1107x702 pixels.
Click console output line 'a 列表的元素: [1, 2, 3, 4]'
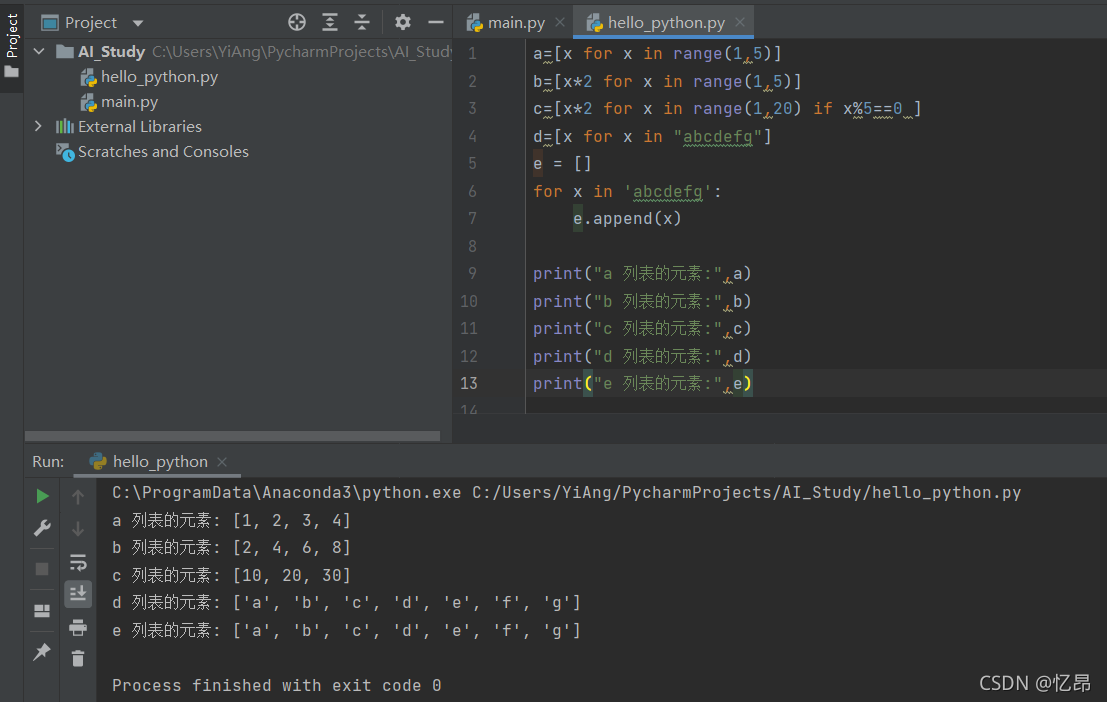pyautogui.click(x=232, y=520)
